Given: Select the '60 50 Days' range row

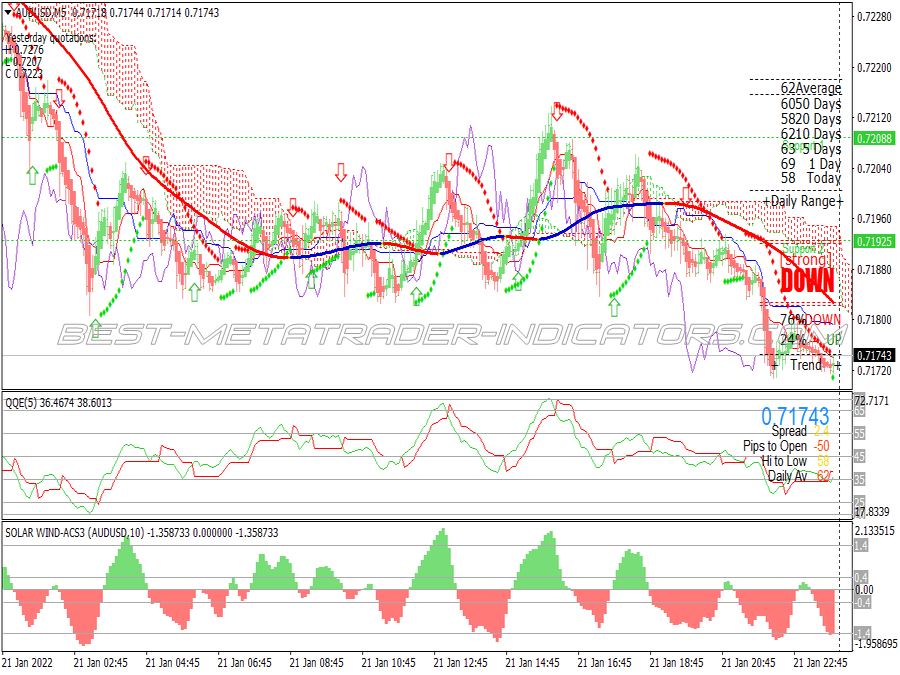Looking at the screenshot, I should click(x=810, y=103).
